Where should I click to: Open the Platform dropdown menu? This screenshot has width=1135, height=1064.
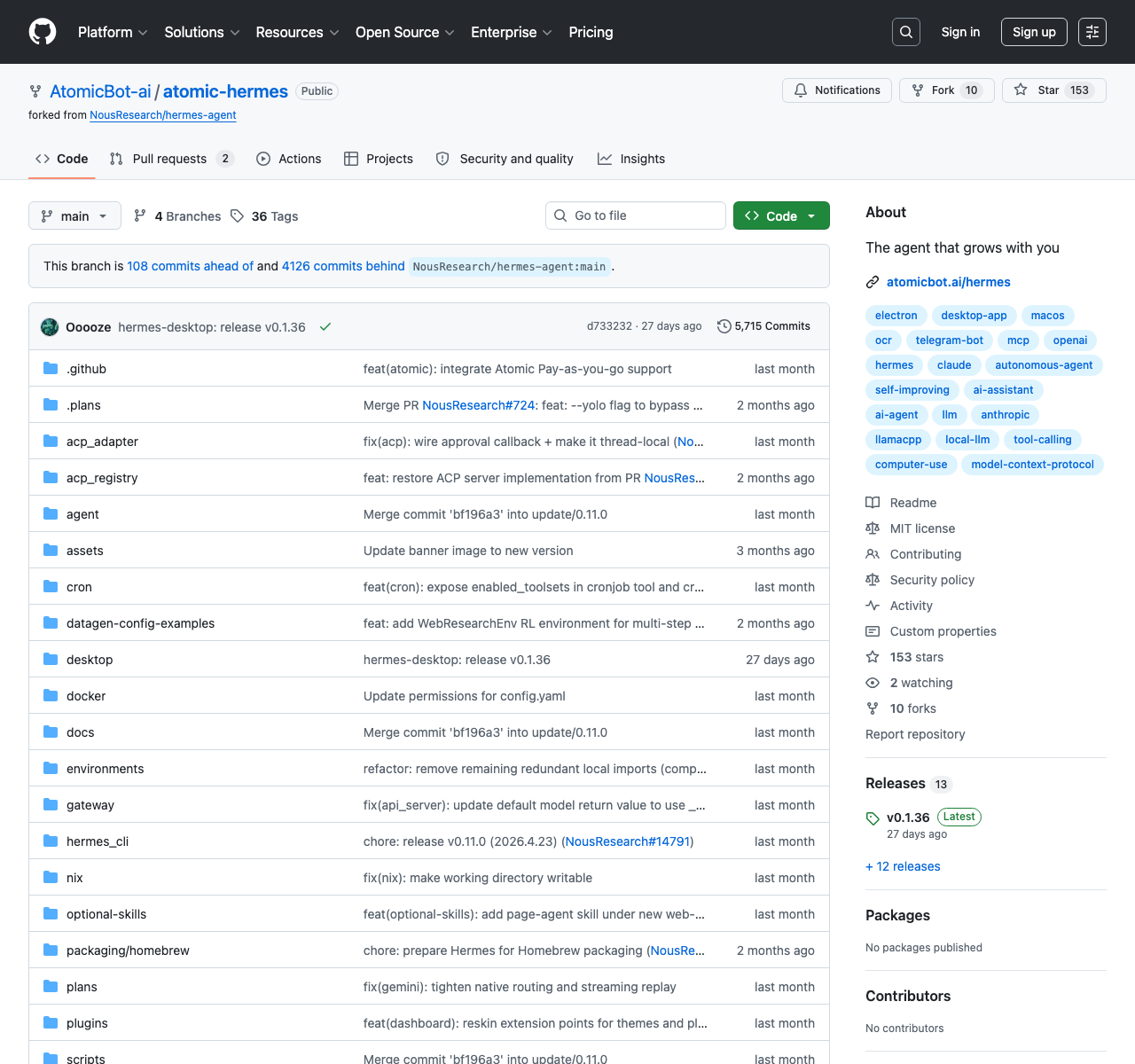113,32
